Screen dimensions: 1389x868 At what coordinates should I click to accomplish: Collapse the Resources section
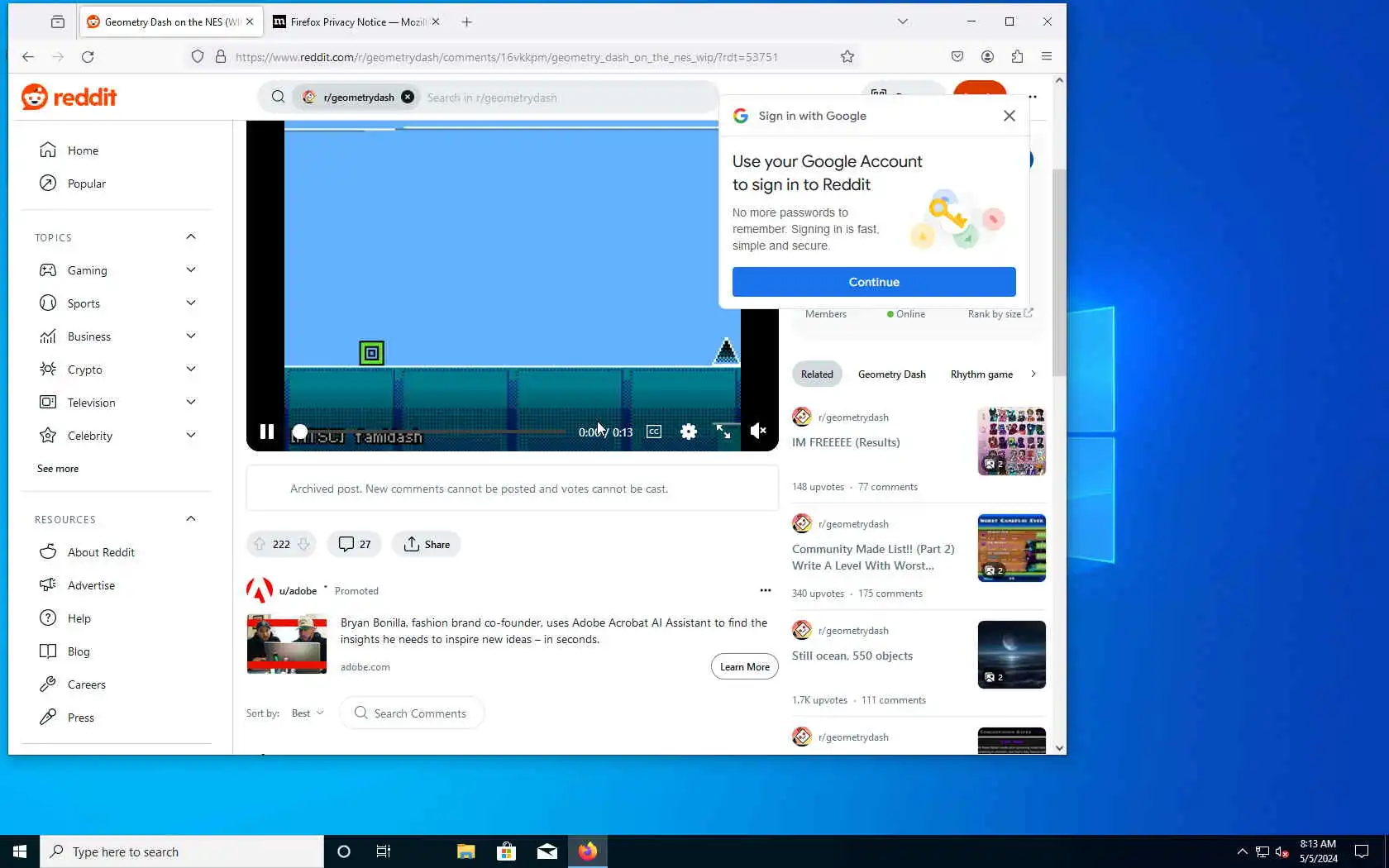tap(191, 519)
